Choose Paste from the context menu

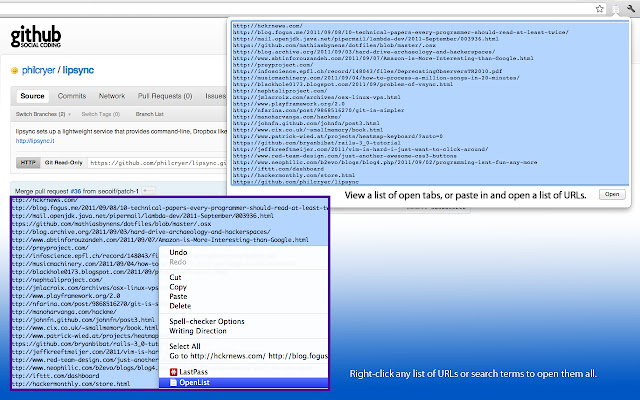coord(178,296)
